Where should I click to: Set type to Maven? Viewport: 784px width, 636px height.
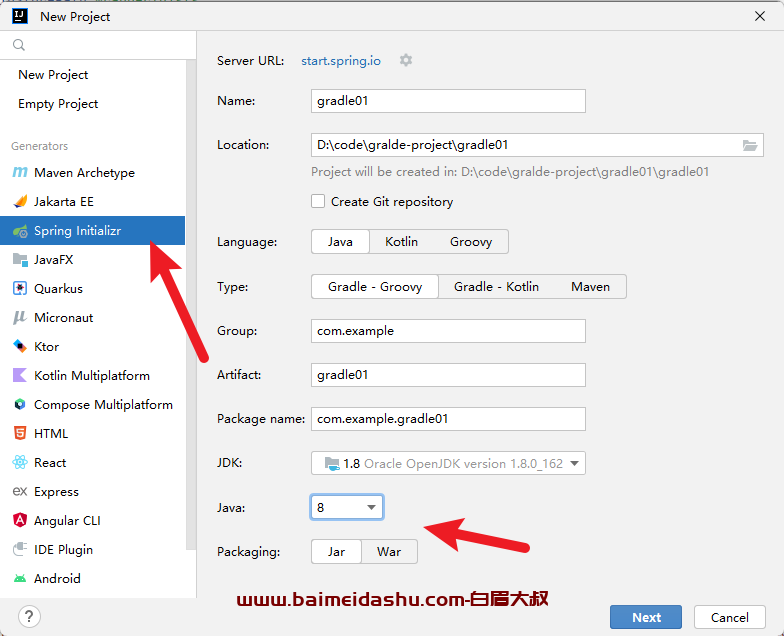tap(590, 286)
